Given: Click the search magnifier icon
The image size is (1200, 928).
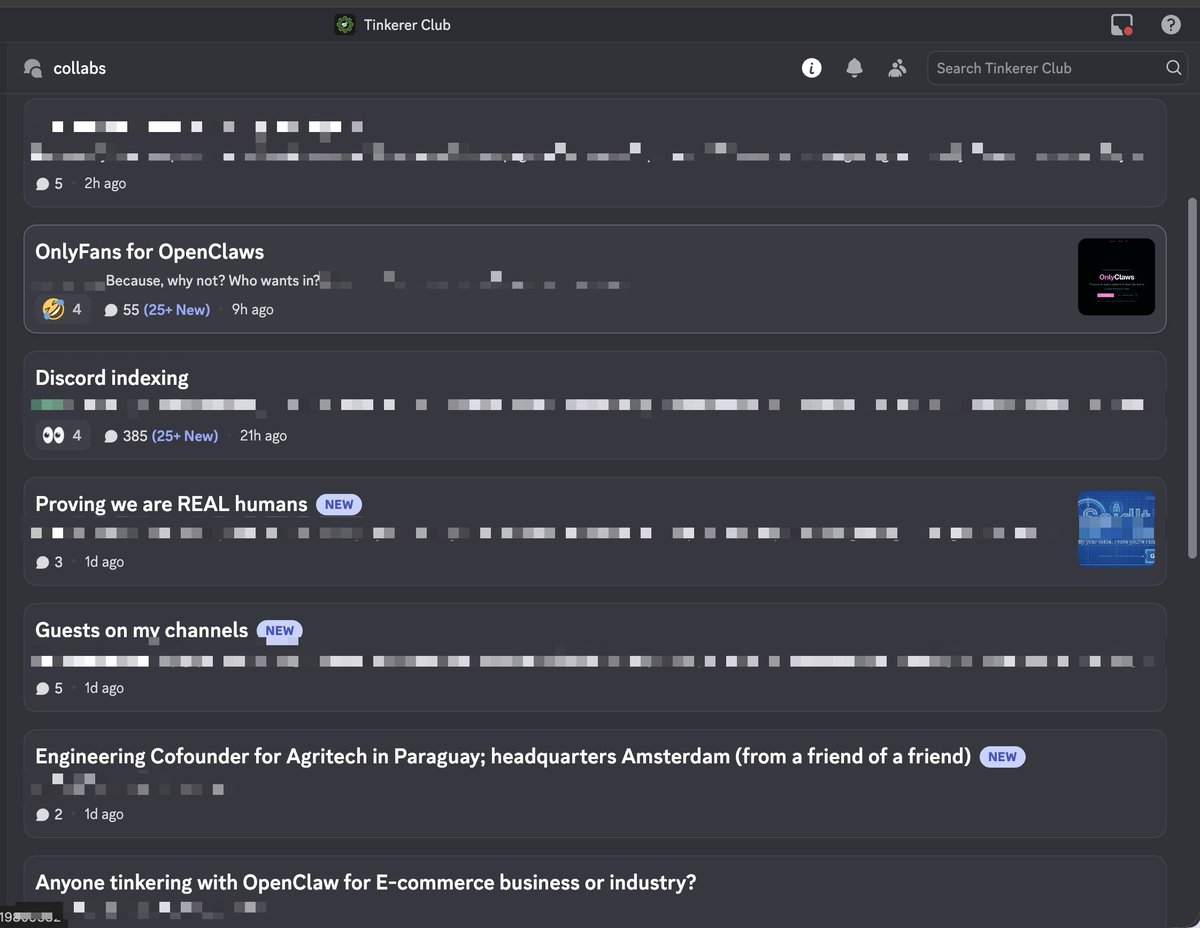Looking at the screenshot, I should pos(1173,68).
